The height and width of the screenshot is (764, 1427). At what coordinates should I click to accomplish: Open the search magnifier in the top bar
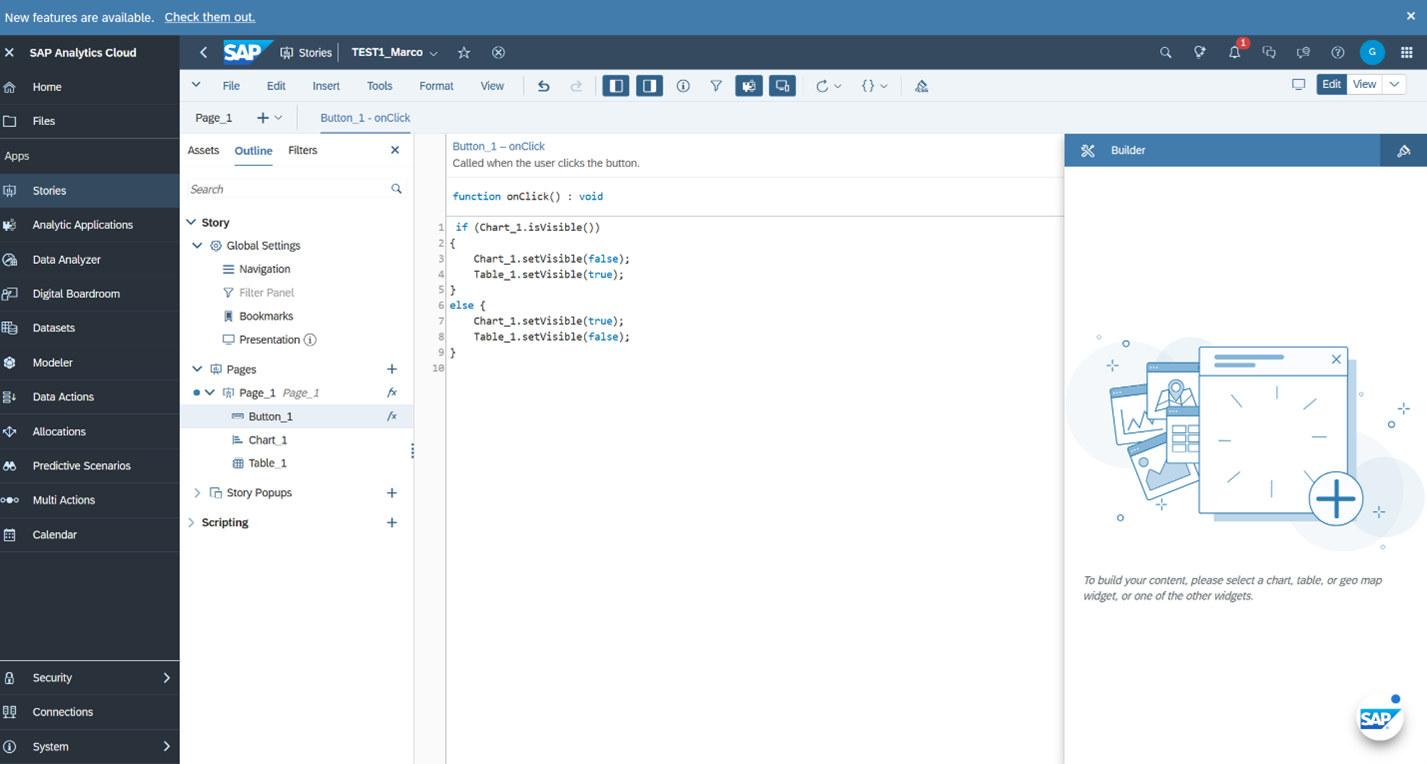click(1165, 52)
